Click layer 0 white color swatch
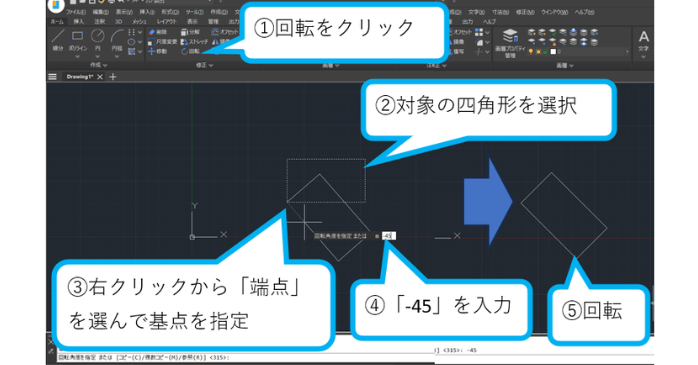The image size is (698, 365). click(x=553, y=52)
